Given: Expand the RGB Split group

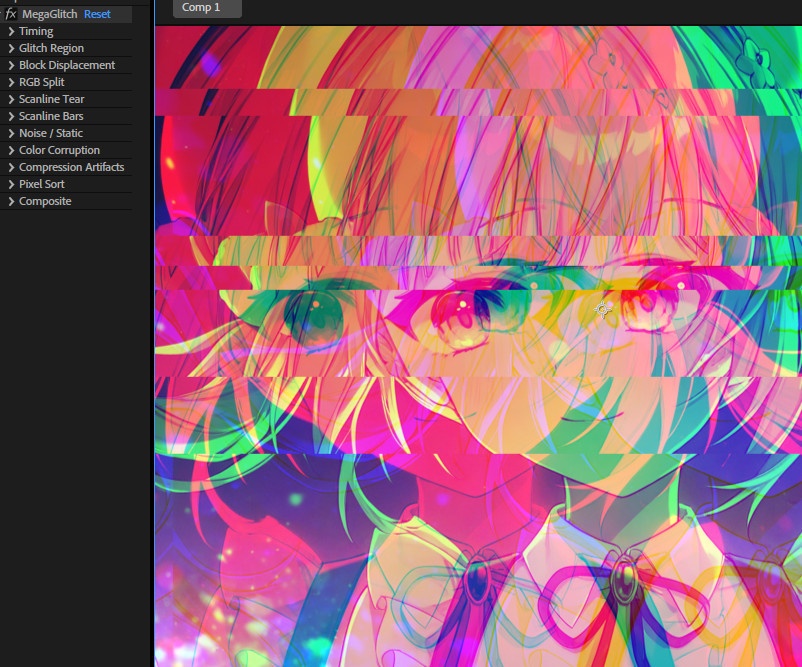Looking at the screenshot, I should 12,82.
